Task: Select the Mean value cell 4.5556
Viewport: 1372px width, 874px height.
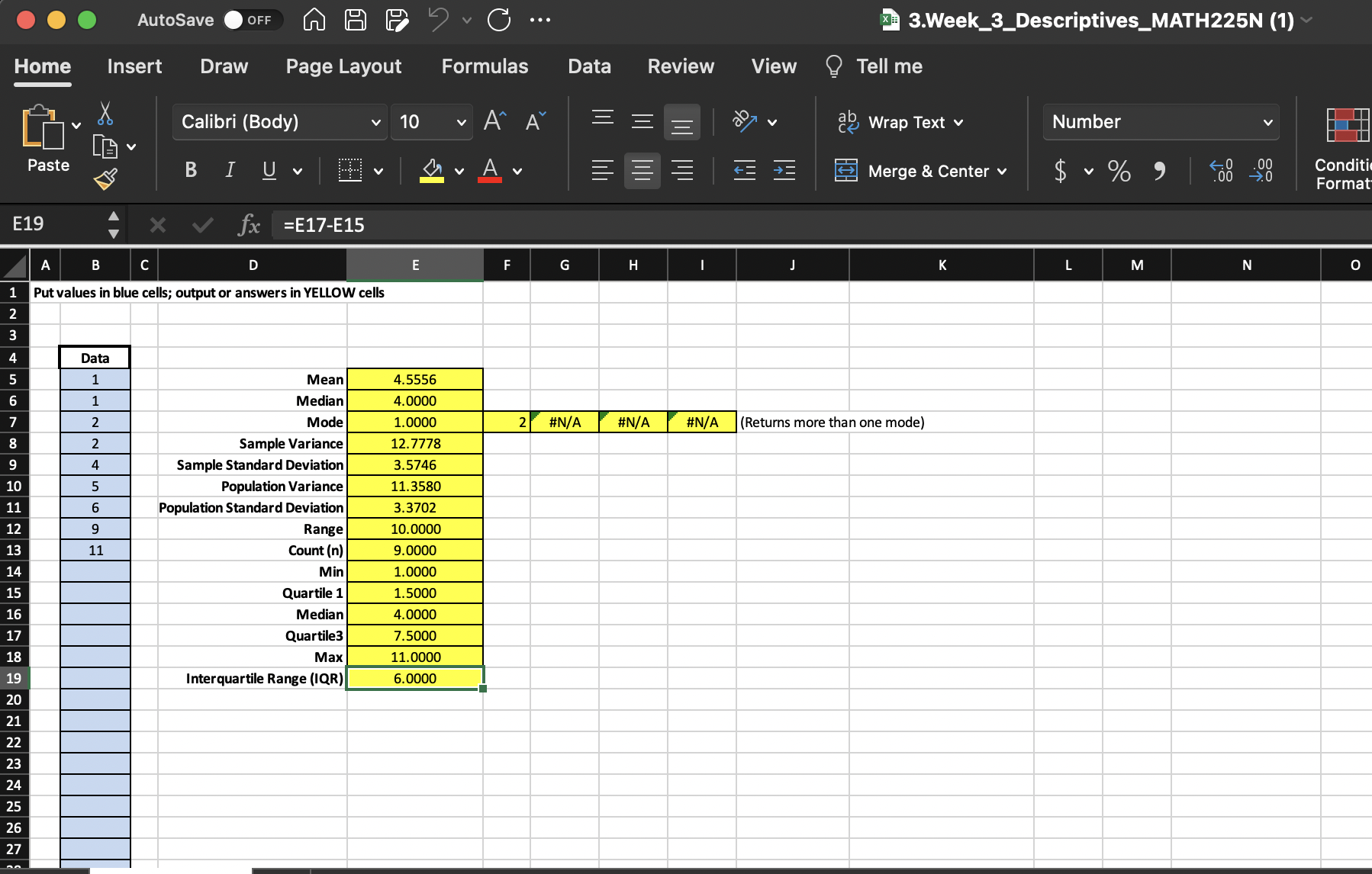Action: pyautogui.click(x=415, y=379)
